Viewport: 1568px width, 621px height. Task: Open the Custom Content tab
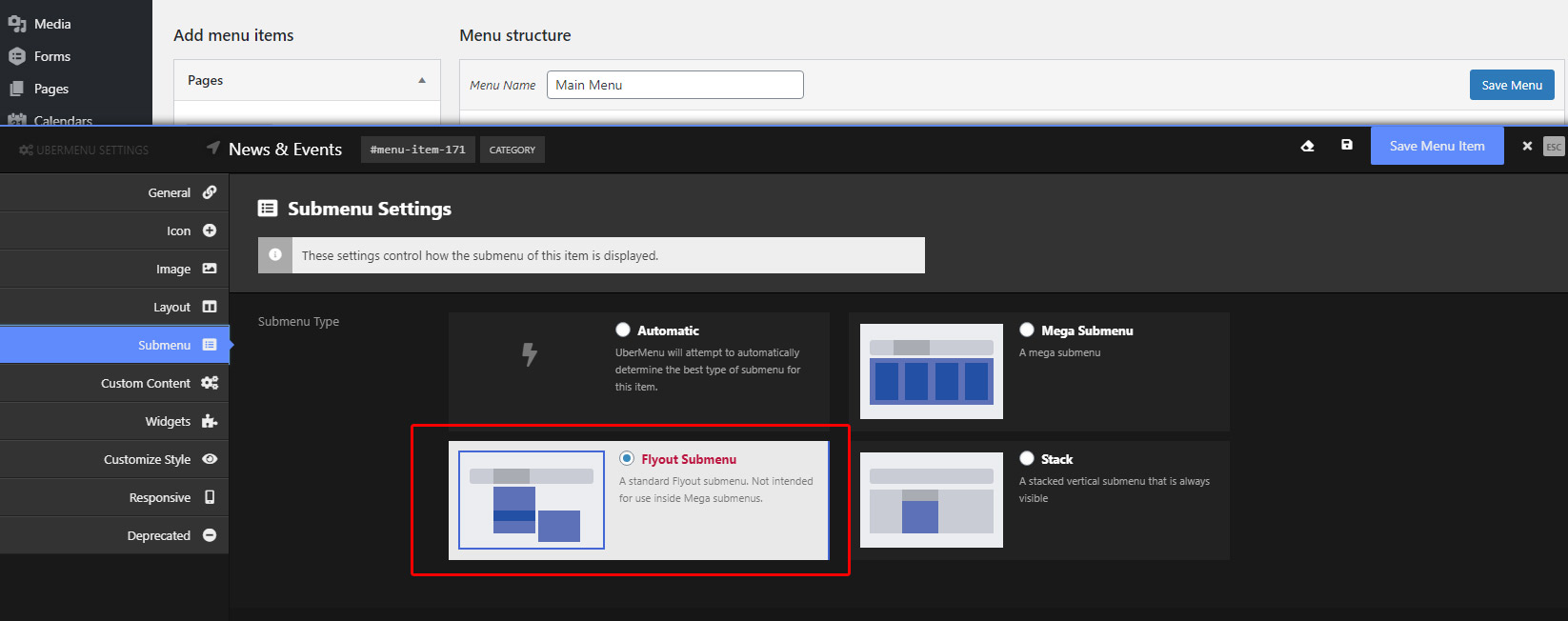point(146,383)
